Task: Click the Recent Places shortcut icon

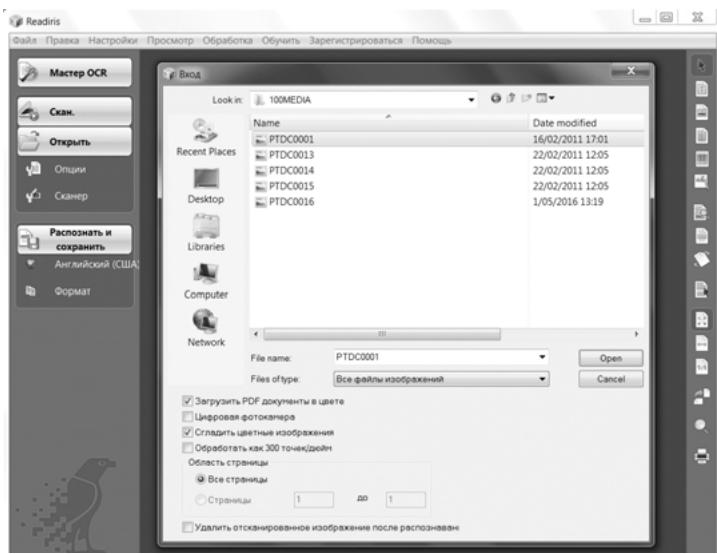Action: [x=205, y=131]
